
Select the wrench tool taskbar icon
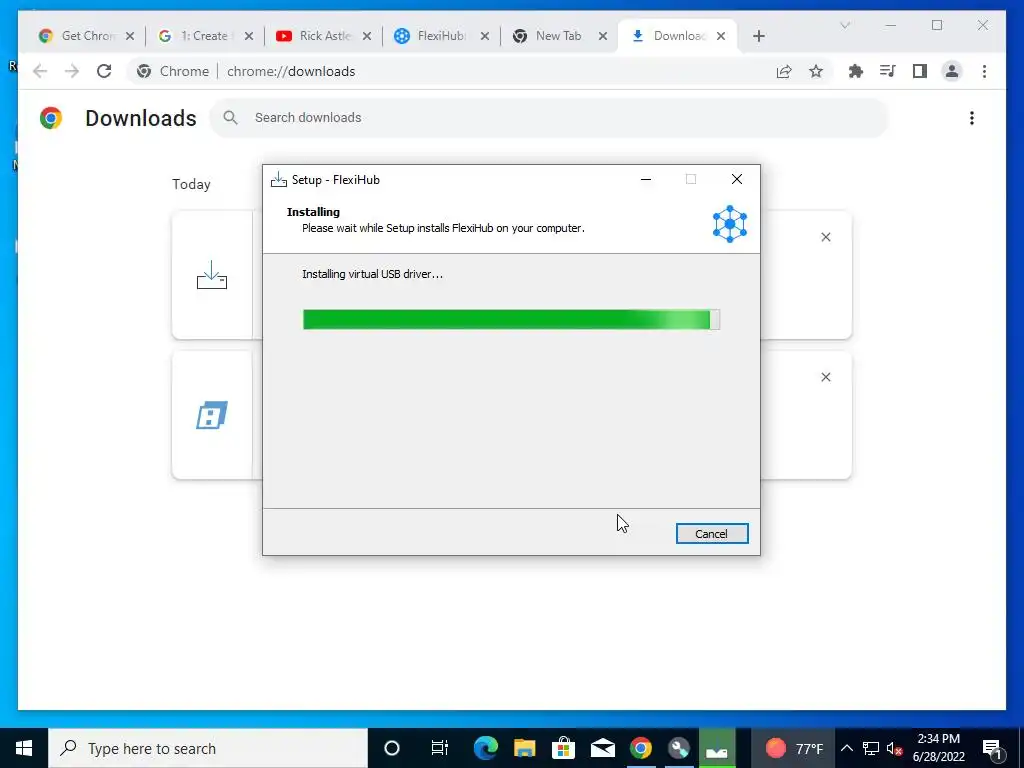point(679,748)
